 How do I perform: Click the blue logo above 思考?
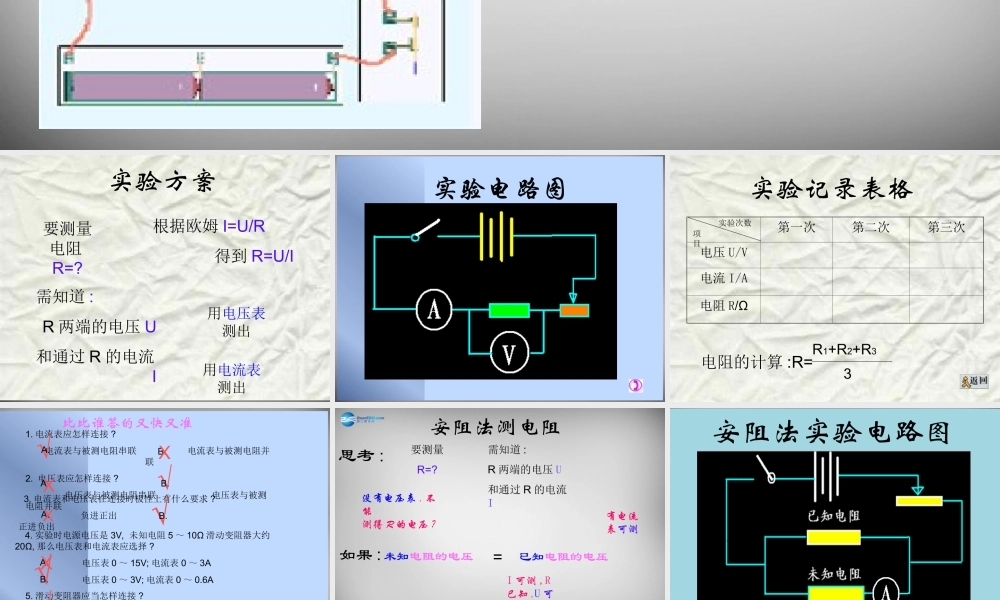point(362,418)
